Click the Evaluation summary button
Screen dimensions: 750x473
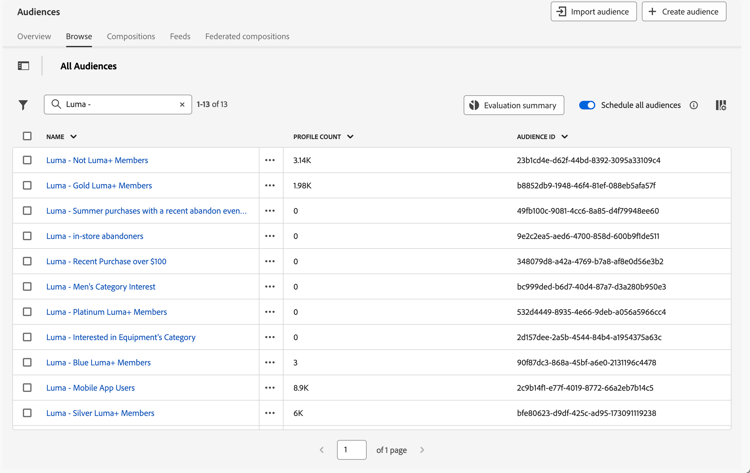point(514,105)
